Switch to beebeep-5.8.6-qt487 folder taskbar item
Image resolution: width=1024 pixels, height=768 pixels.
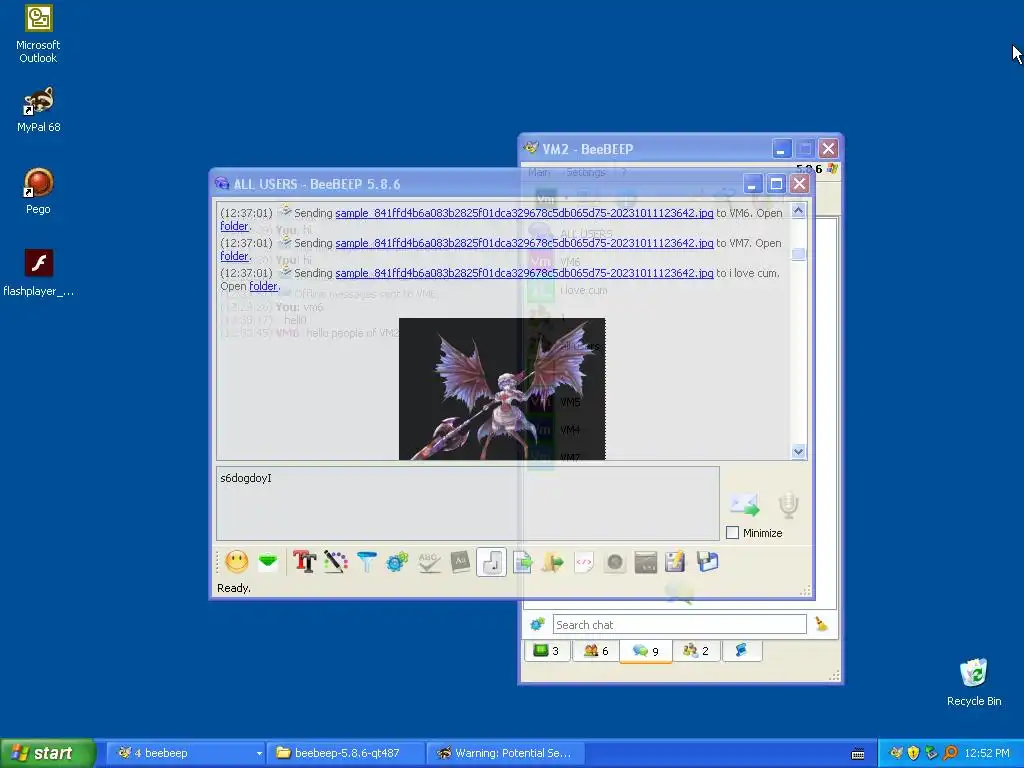coord(347,753)
